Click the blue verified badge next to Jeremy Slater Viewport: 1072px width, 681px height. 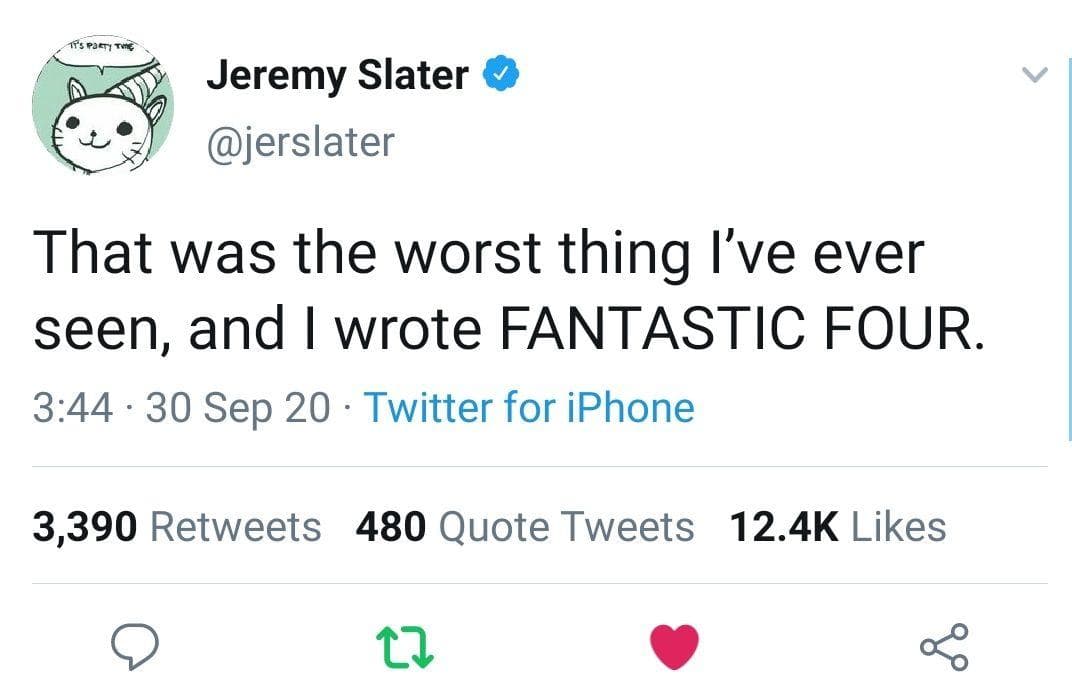[501, 73]
